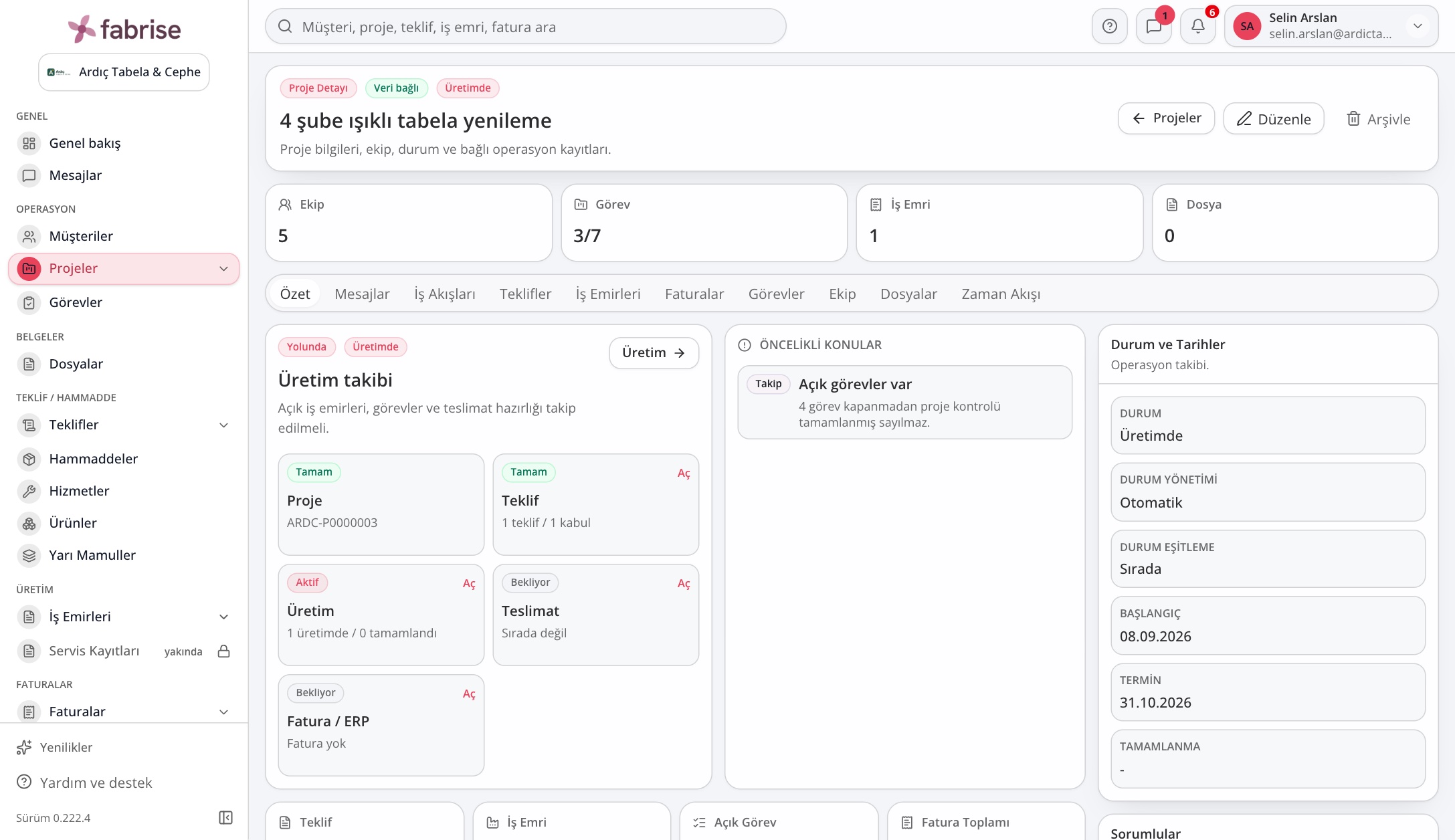The image size is (1455, 840).
Task: Open the Dosyalar tab in project
Action: point(908,294)
